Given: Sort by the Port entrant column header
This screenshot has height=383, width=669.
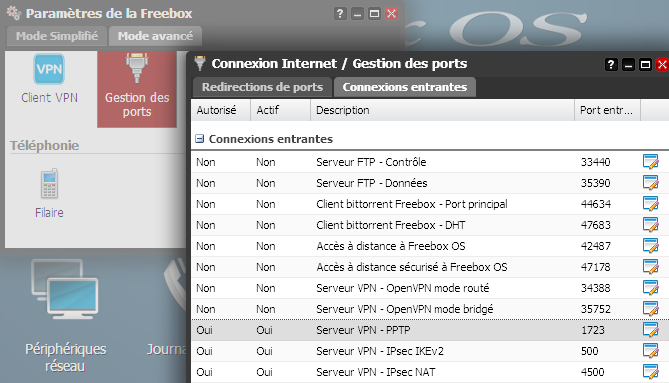Looking at the screenshot, I should click(x=607, y=110).
